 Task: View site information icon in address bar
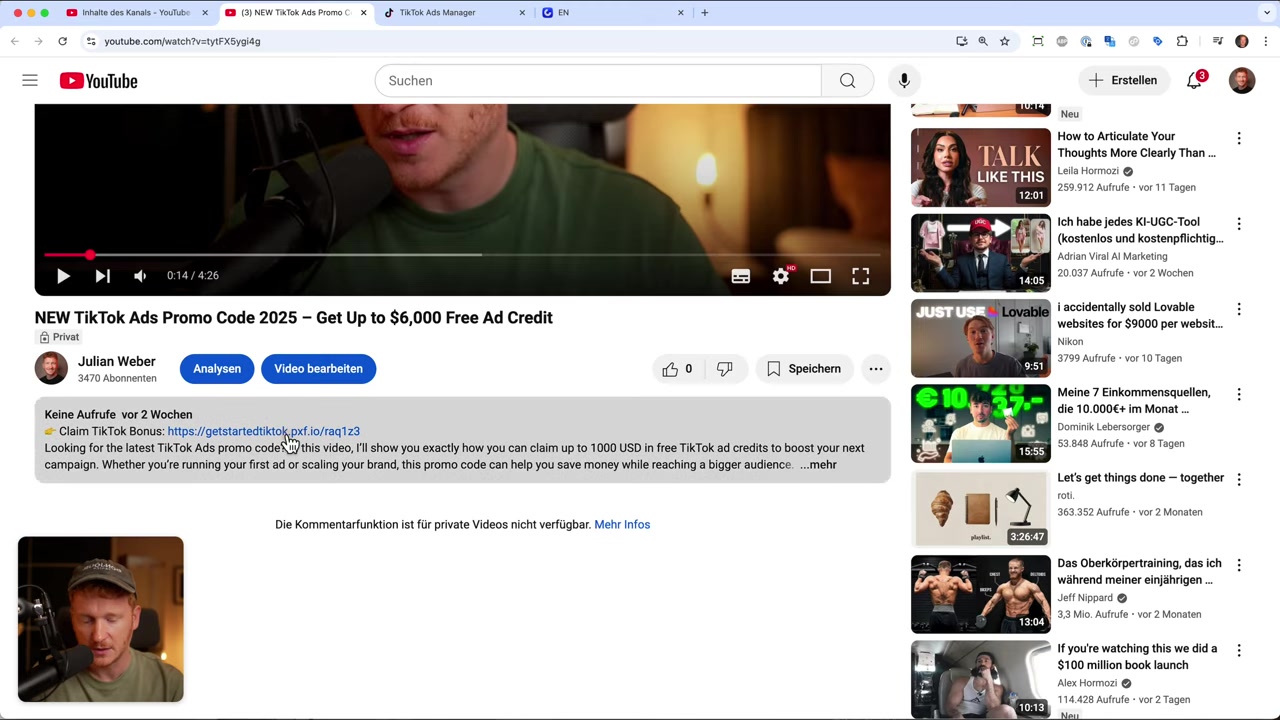point(90,41)
